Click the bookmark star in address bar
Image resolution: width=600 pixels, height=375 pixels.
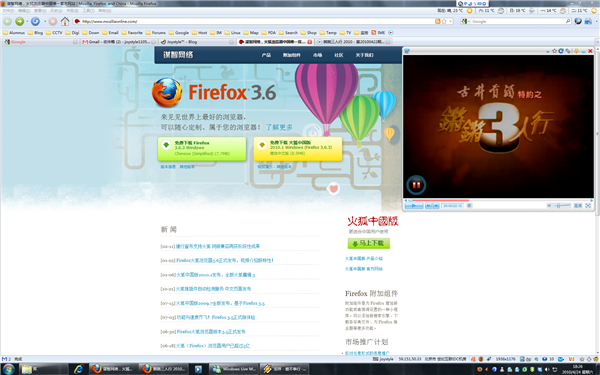click(x=444, y=21)
